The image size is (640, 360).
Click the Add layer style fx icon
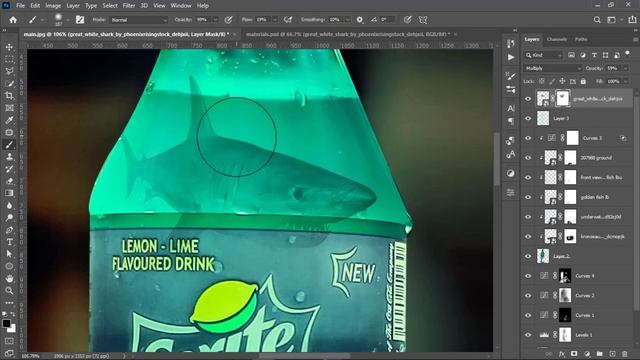click(562, 354)
